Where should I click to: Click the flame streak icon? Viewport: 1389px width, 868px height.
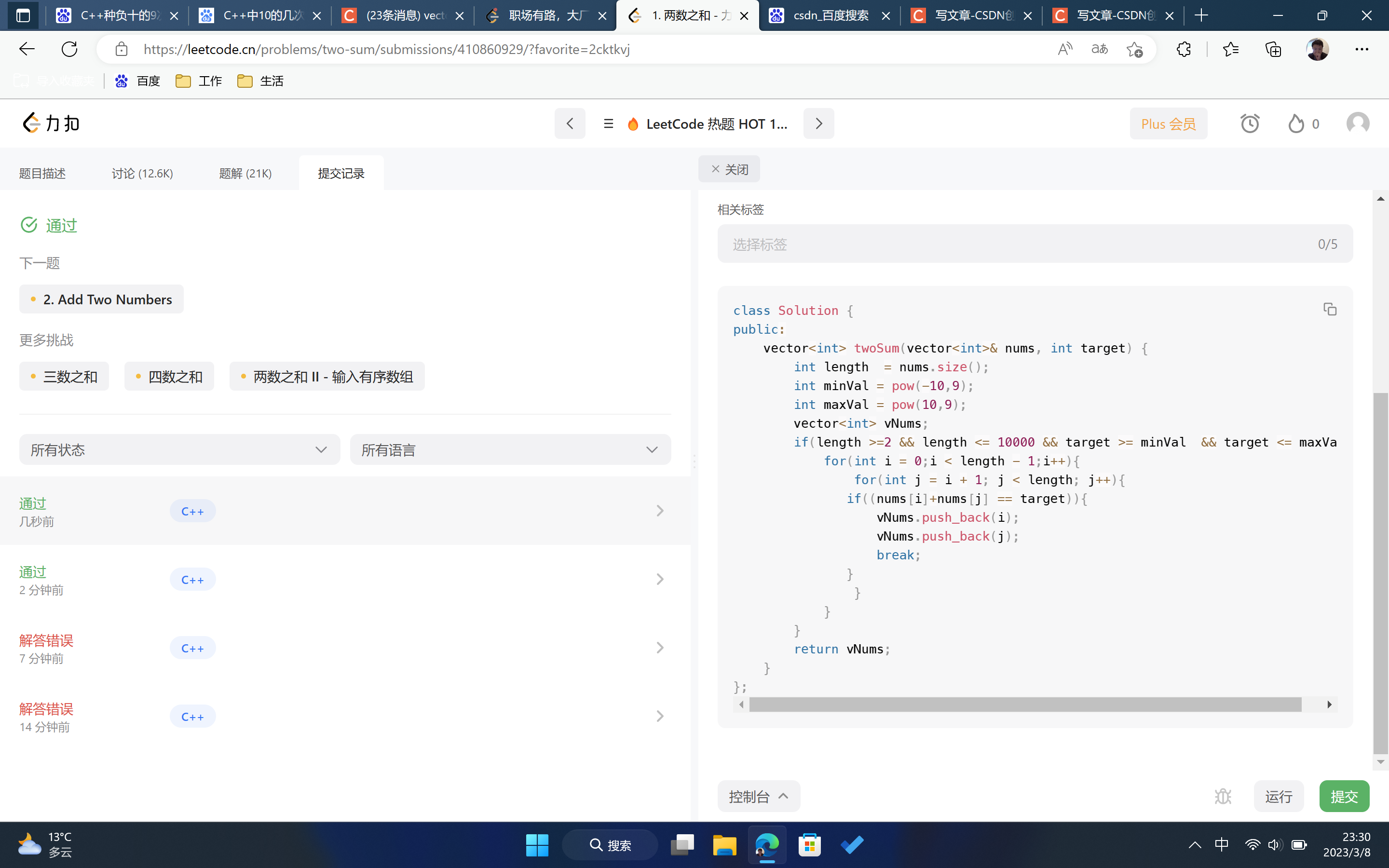coord(1296,124)
